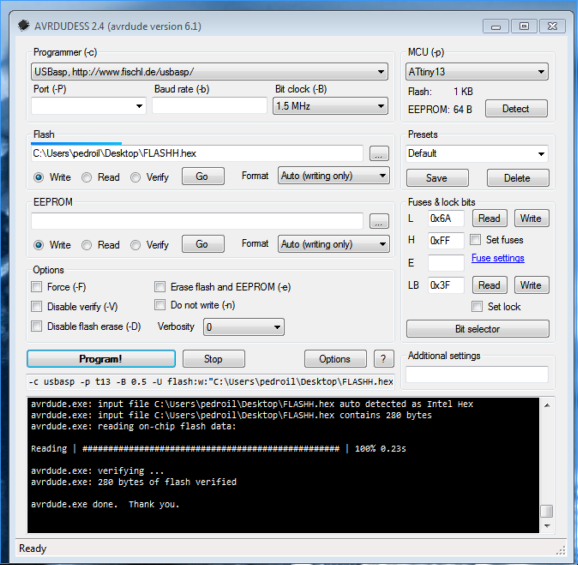Enable Do not write (-n) checkbox
The width and height of the screenshot is (578, 565).
pos(160,305)
